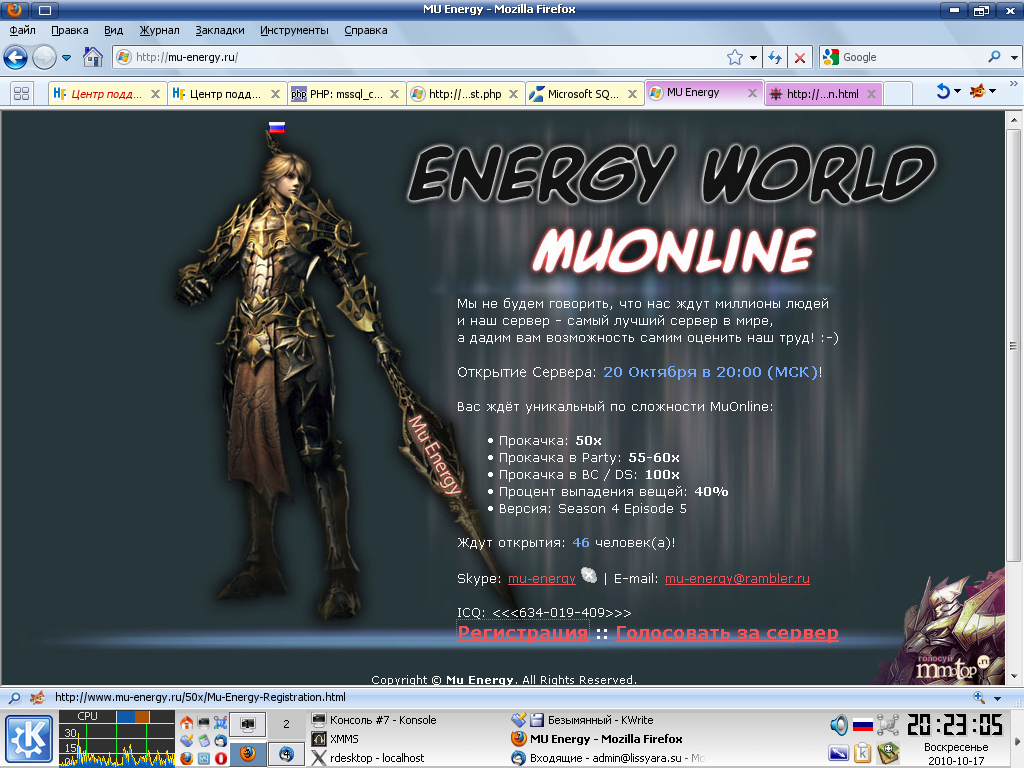Switch to virtual desktop 2

[286, 724]
